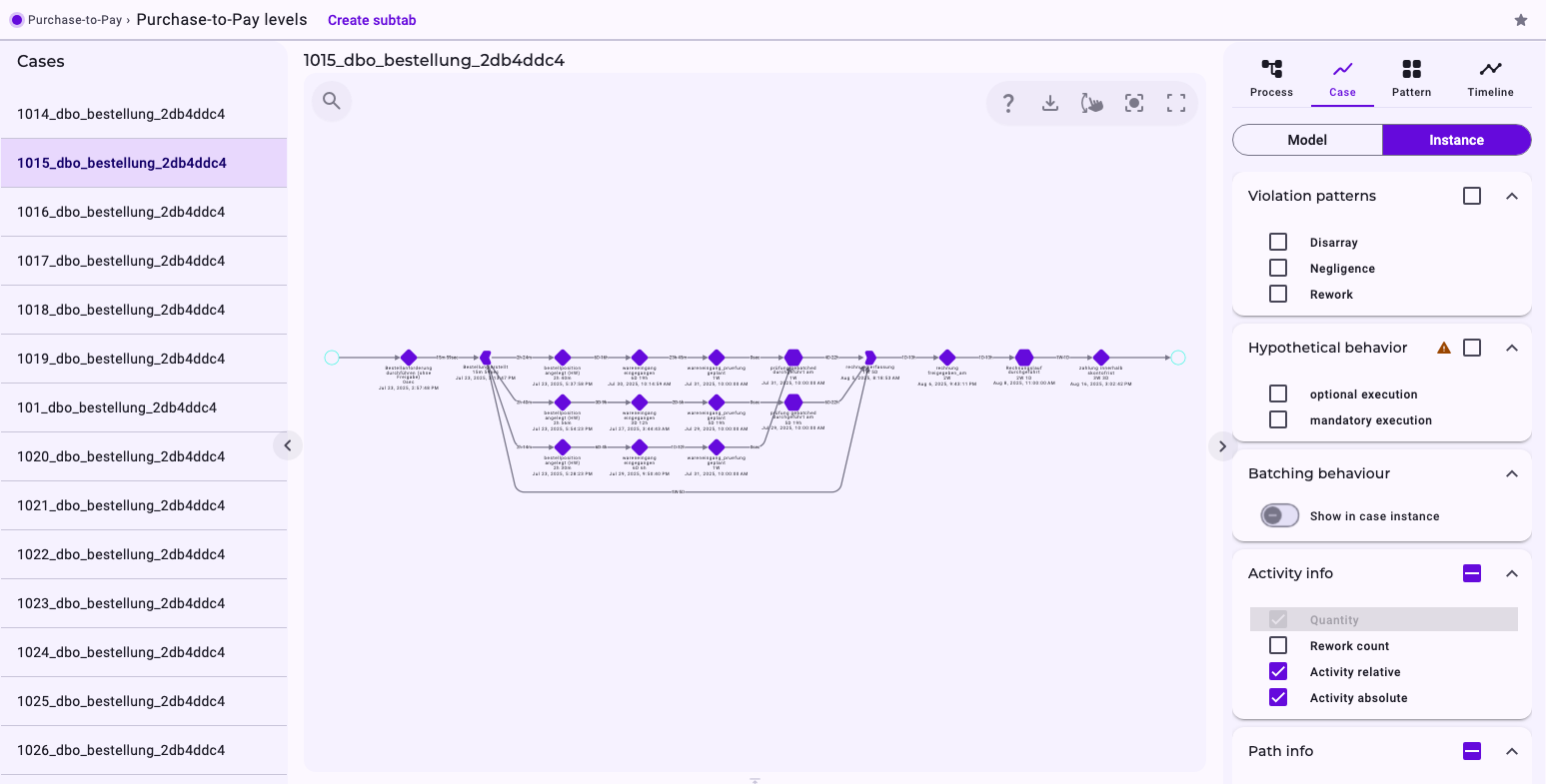The width and height of the screenshot is (1546, 784).
Task: Download the case graph
Action: [1050, 103]
